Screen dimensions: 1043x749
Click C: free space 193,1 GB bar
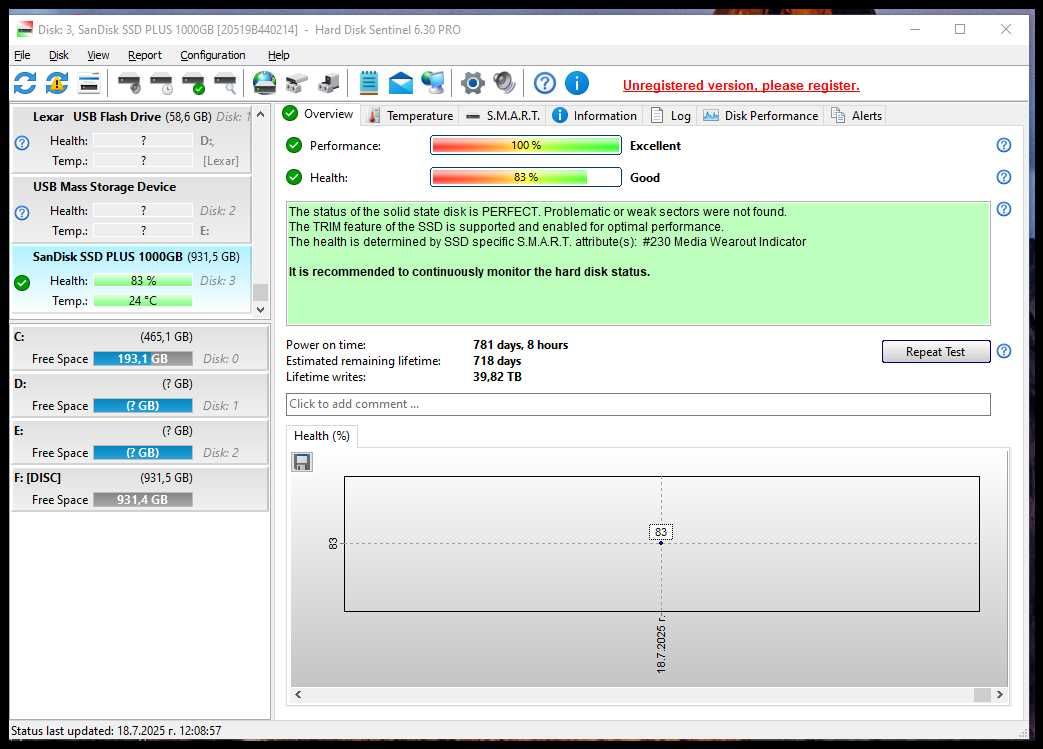coord(143,359)
